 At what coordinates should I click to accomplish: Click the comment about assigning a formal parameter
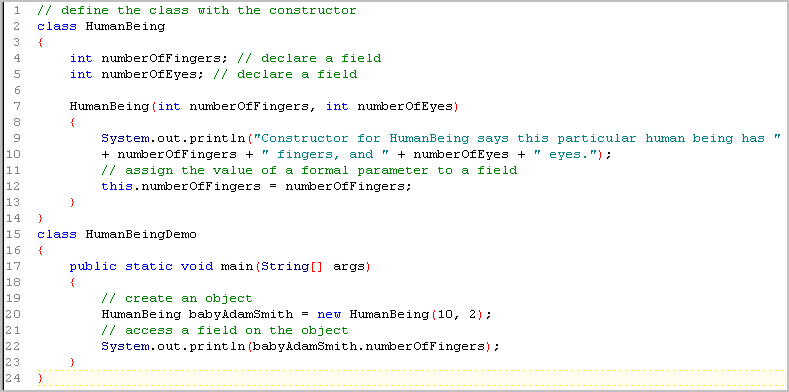click(309, 171)
